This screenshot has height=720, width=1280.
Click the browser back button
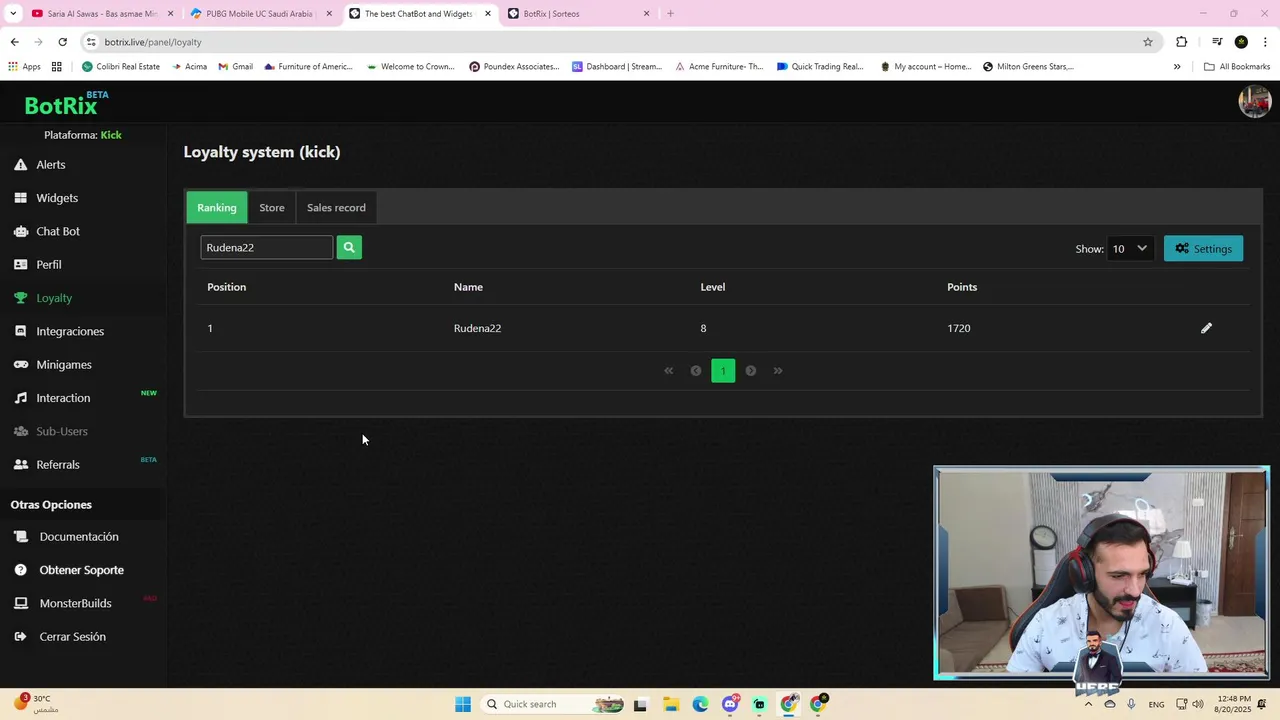[14, 42]
